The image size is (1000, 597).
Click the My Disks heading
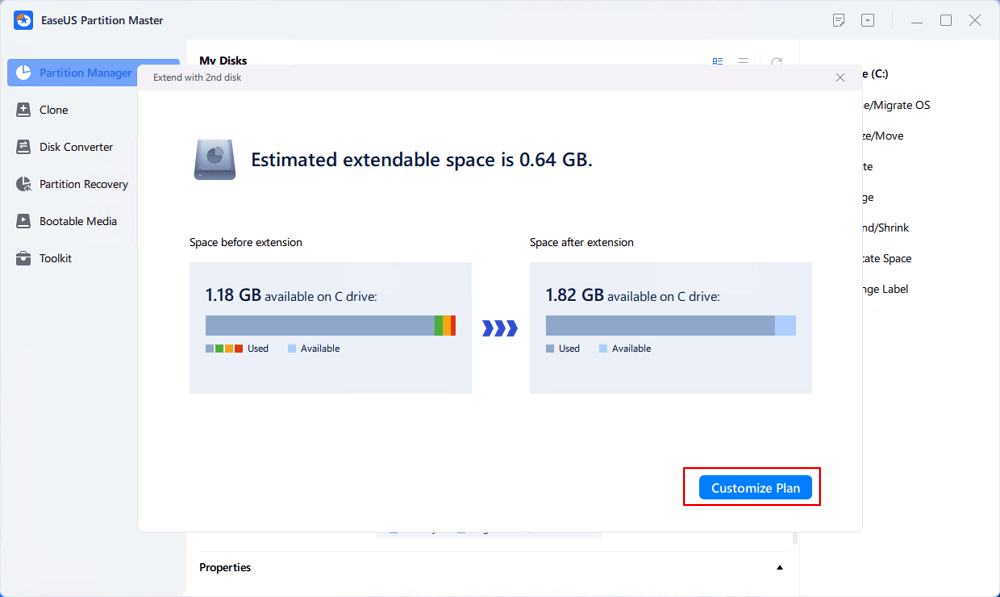(223, 60)
